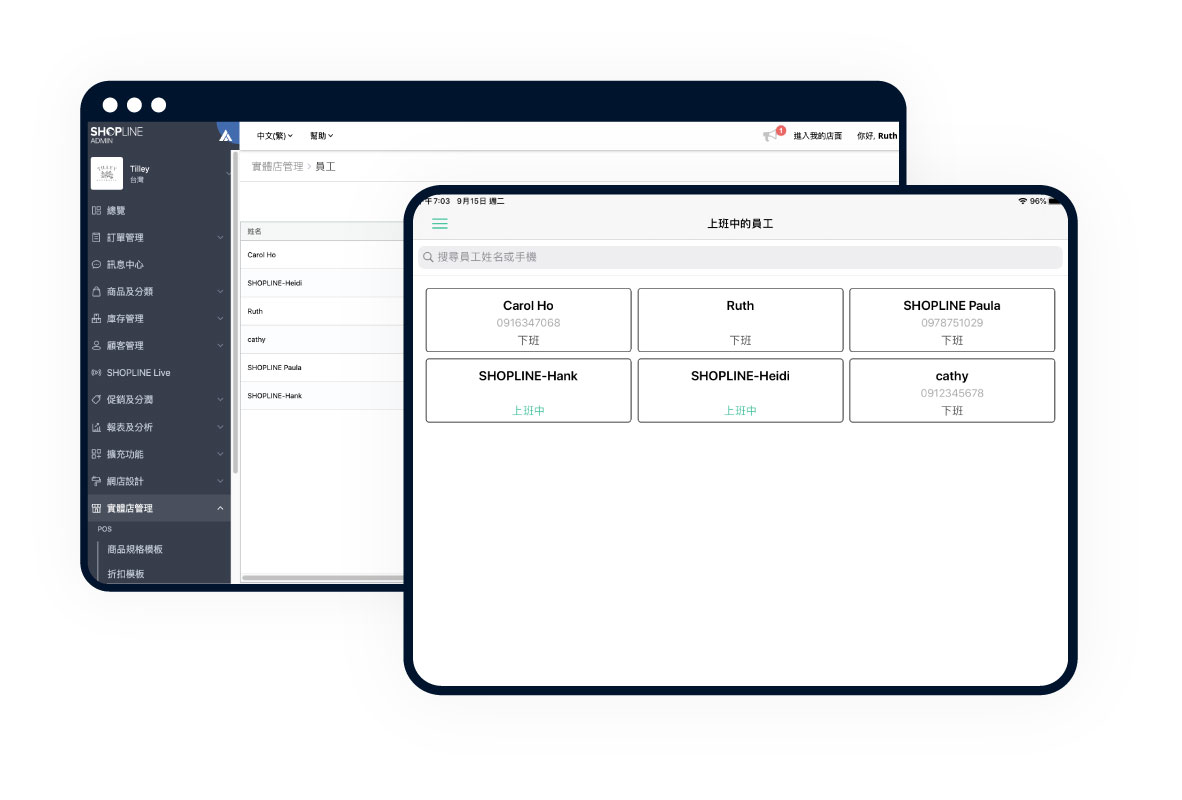Click the announcement megaphone notification icon
The width and height of the screenshot is (1182, 800).
[x=770, y=136]
